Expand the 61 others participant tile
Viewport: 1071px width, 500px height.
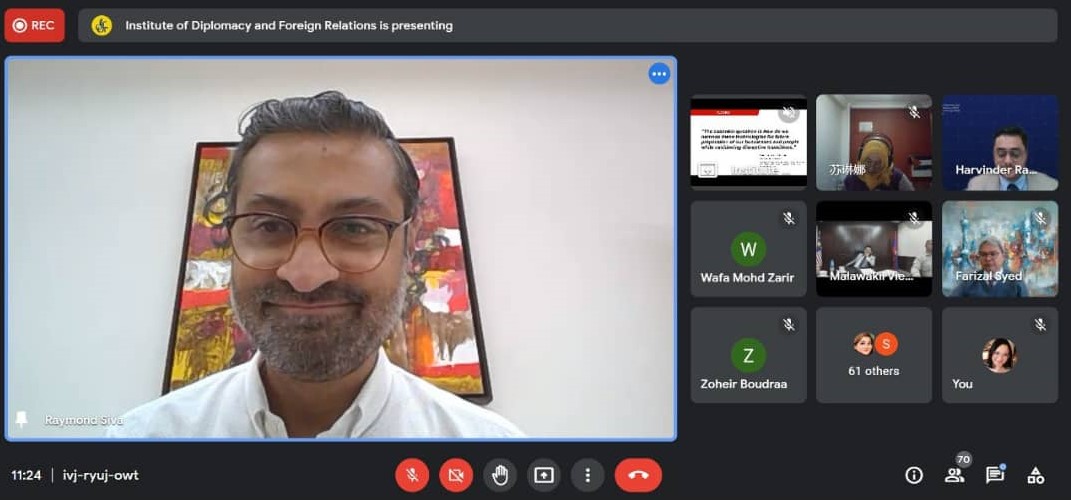click(x=873, y=355)
